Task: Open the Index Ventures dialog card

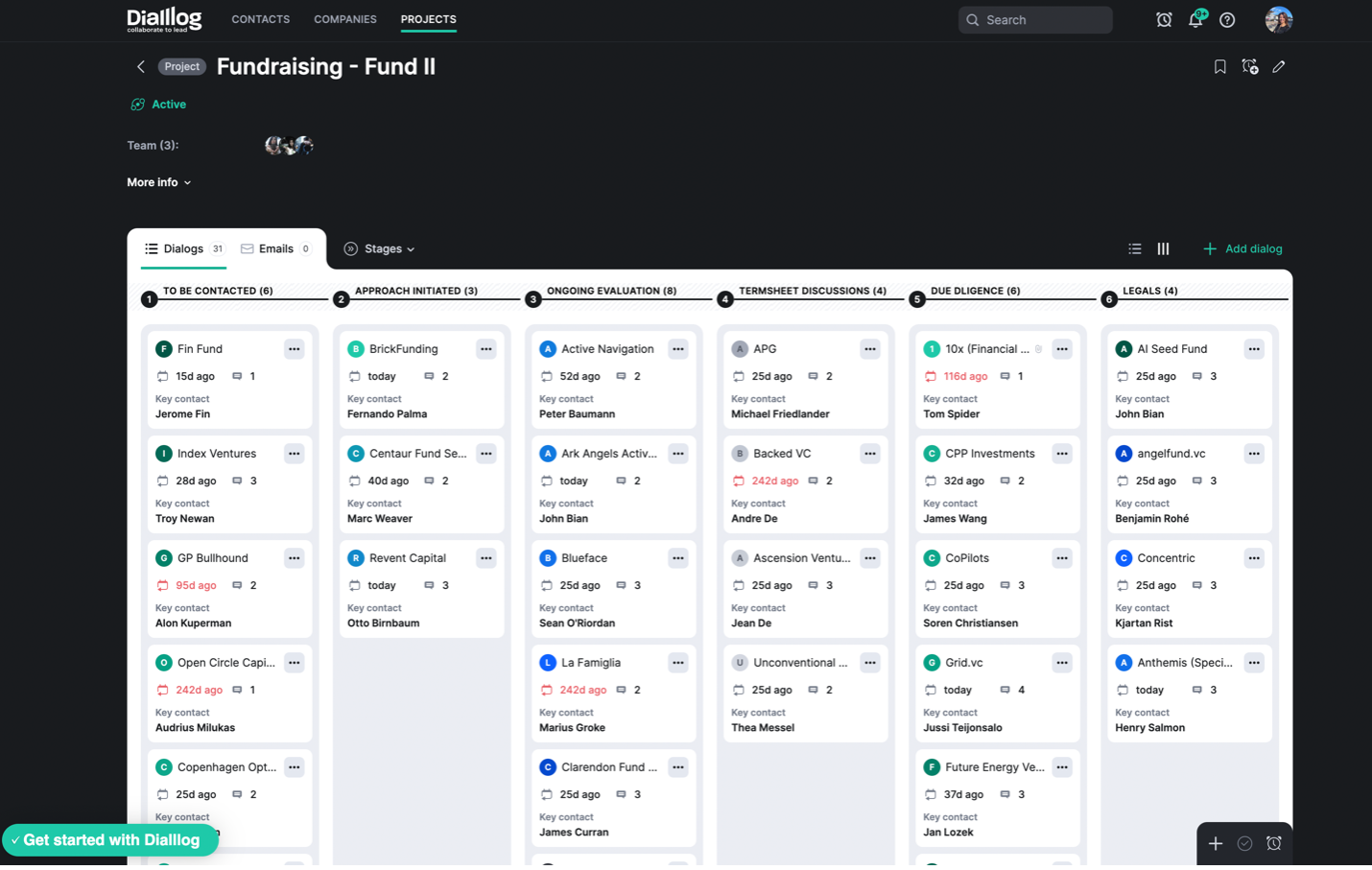Action: click(229, 485)
